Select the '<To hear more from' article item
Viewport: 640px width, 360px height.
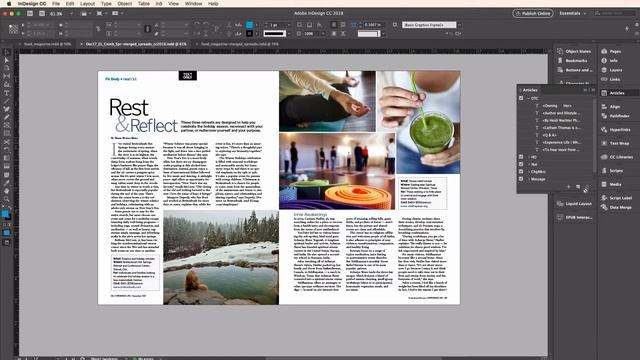point(561,150)
